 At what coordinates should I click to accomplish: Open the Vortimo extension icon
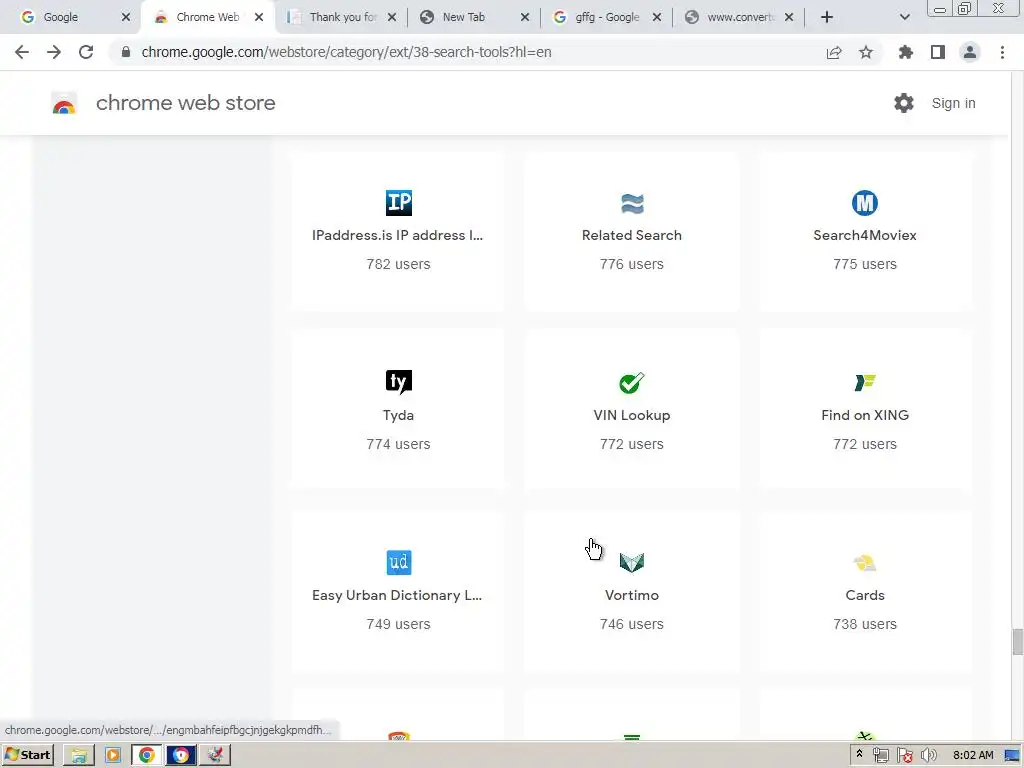pyautogui.click(x=632, y=562)
